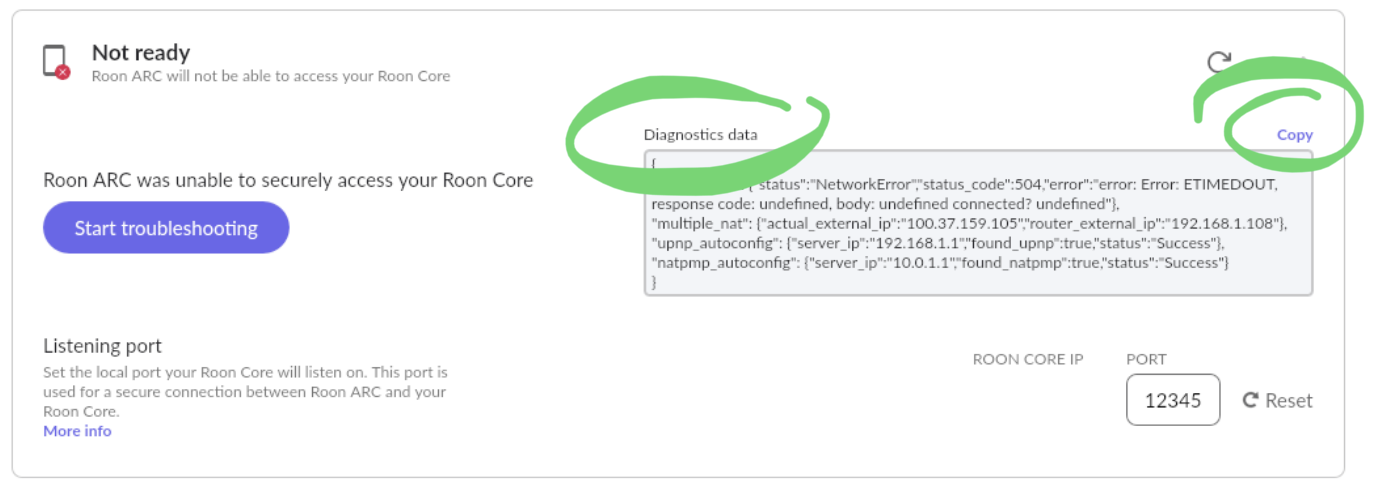Open the More info link
The width and height of the screenshot is (1382, 498).
pos(77,431)
